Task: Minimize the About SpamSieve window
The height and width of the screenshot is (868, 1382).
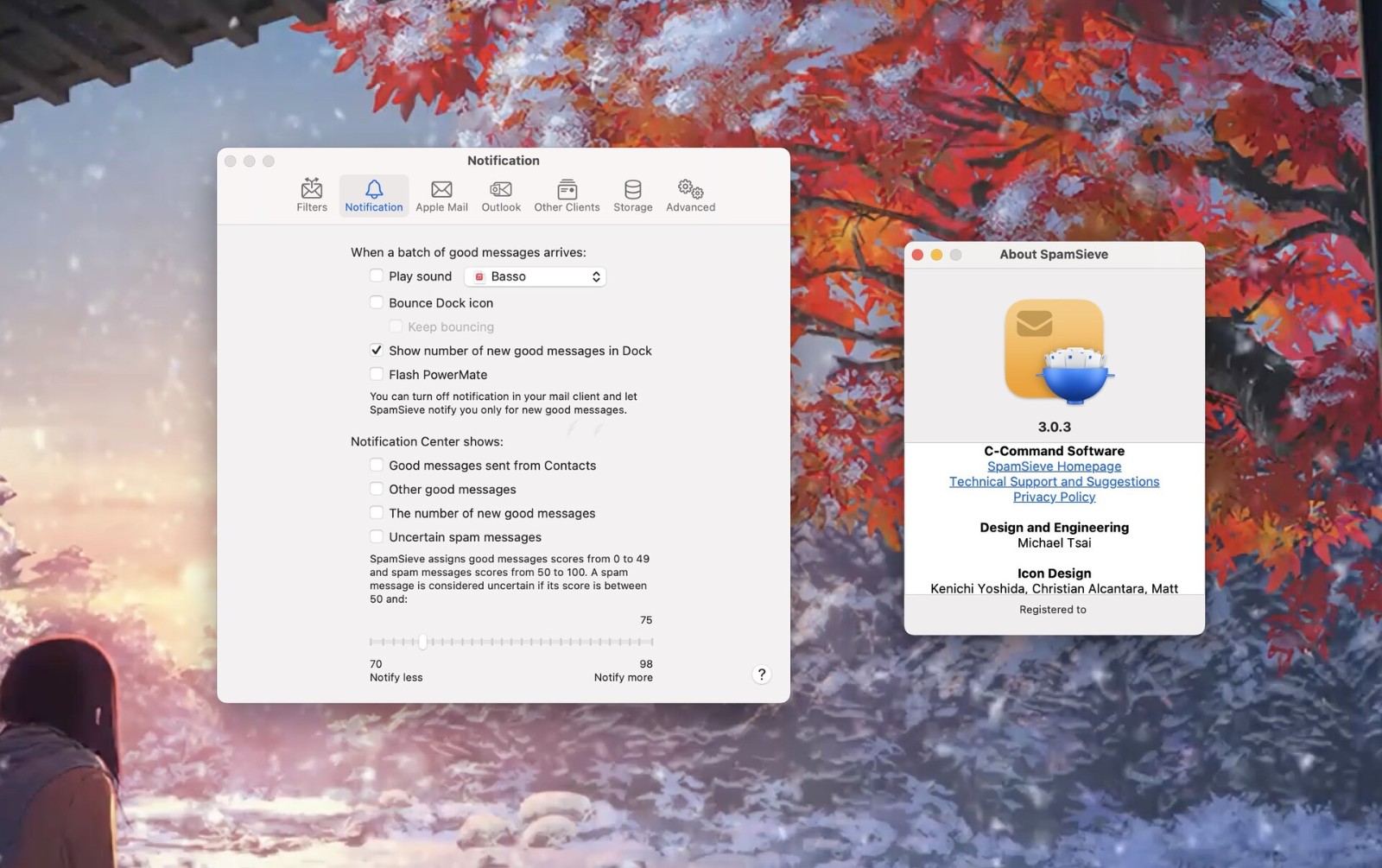Action: [936, 255]
